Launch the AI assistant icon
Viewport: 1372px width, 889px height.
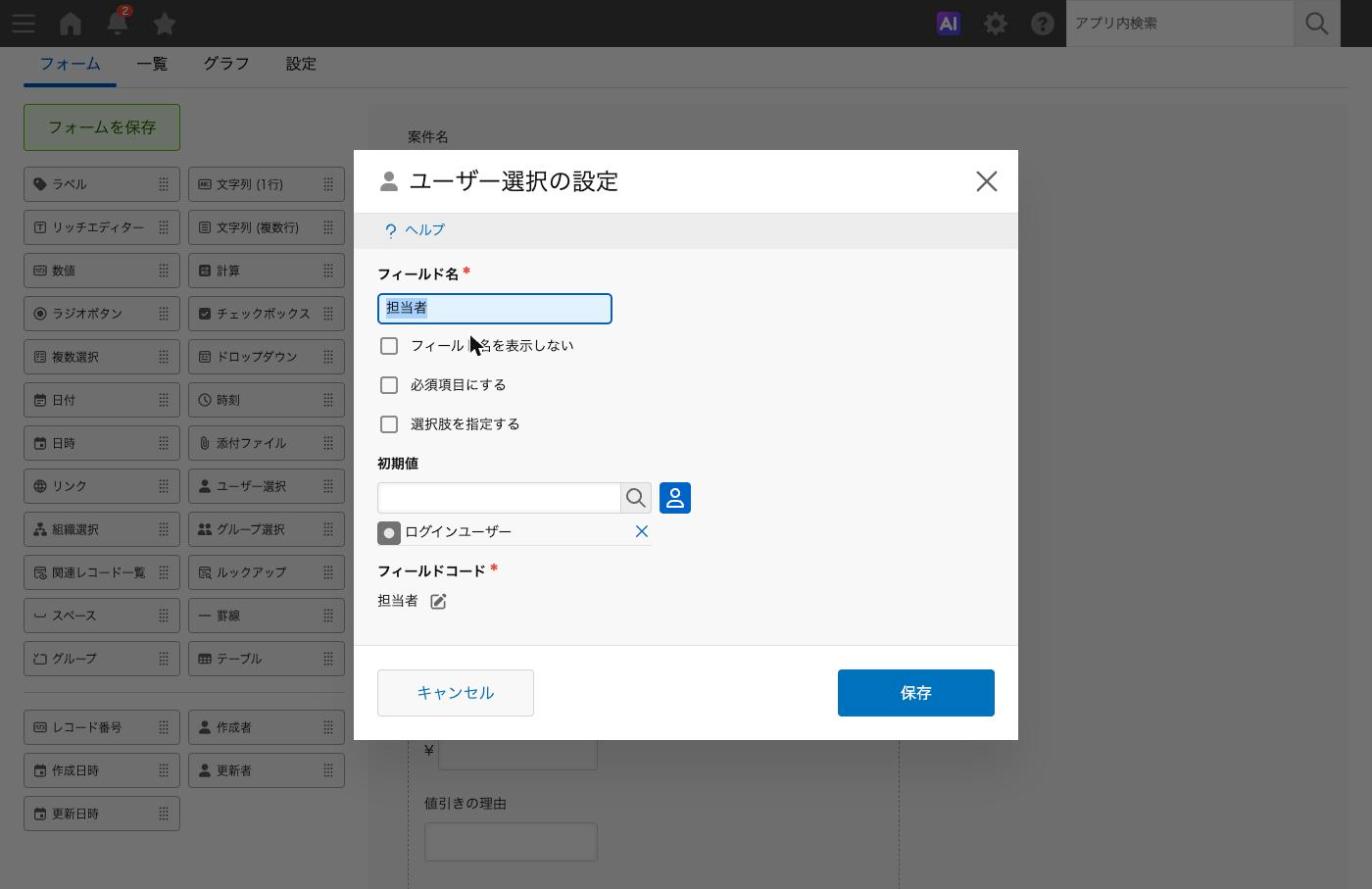point(948,23)
